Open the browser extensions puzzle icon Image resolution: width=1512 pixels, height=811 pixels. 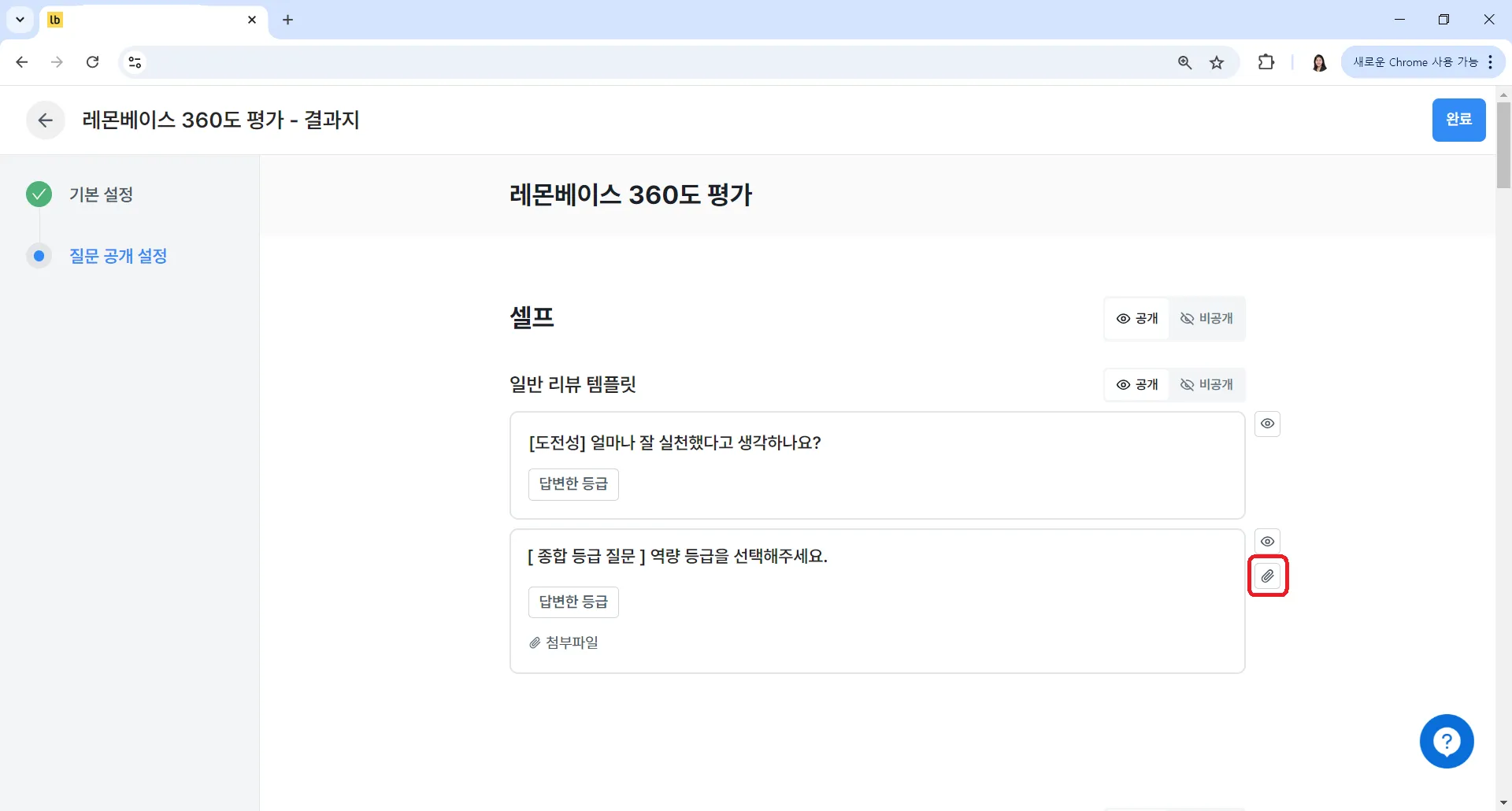click(1266, 62)
